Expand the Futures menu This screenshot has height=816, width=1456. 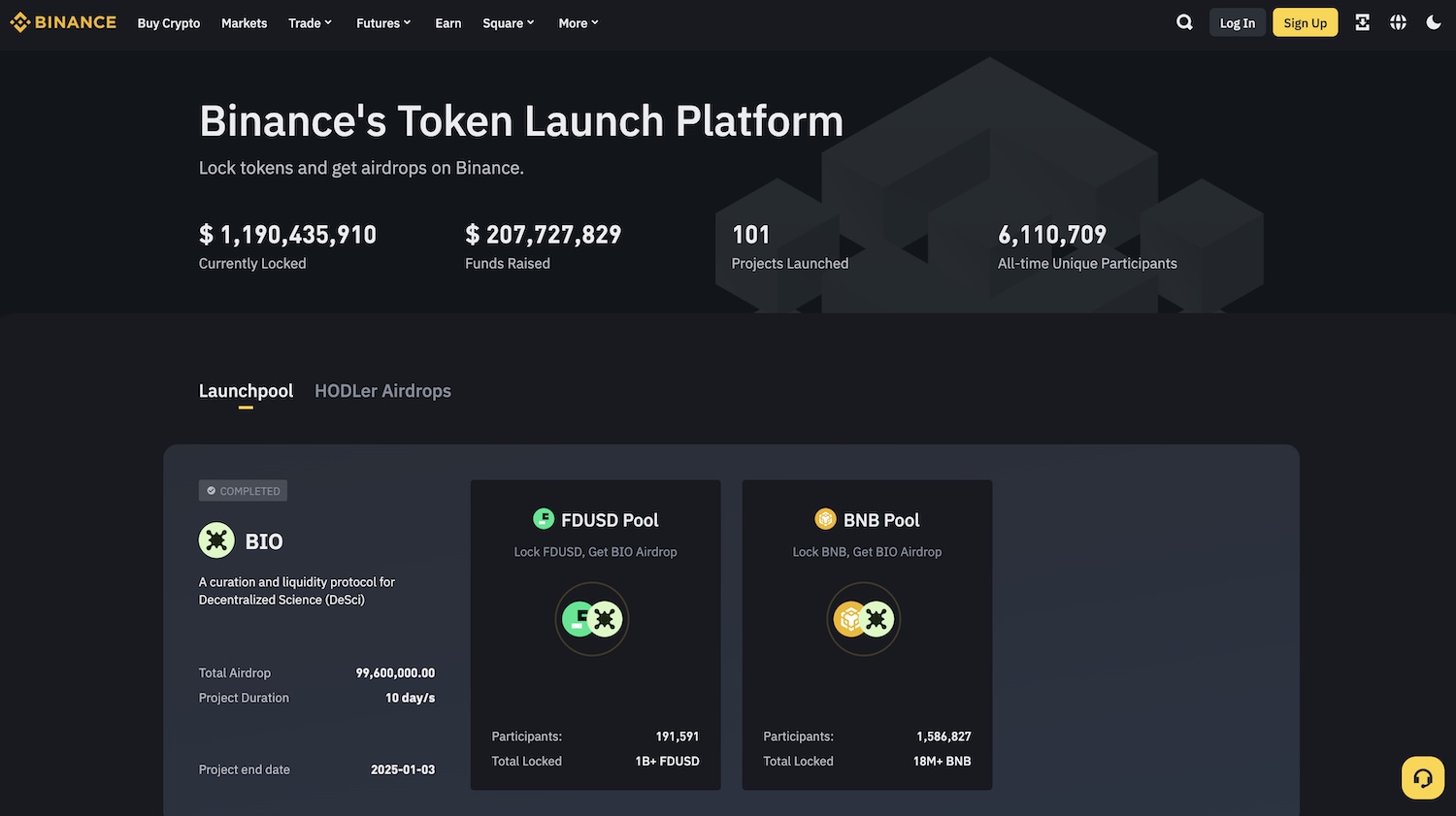point(382,22)
